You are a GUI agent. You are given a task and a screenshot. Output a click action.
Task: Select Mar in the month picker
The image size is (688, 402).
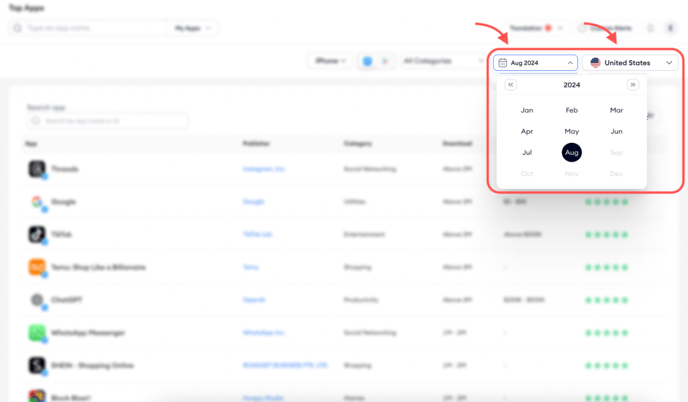click(x=616, y=110)
